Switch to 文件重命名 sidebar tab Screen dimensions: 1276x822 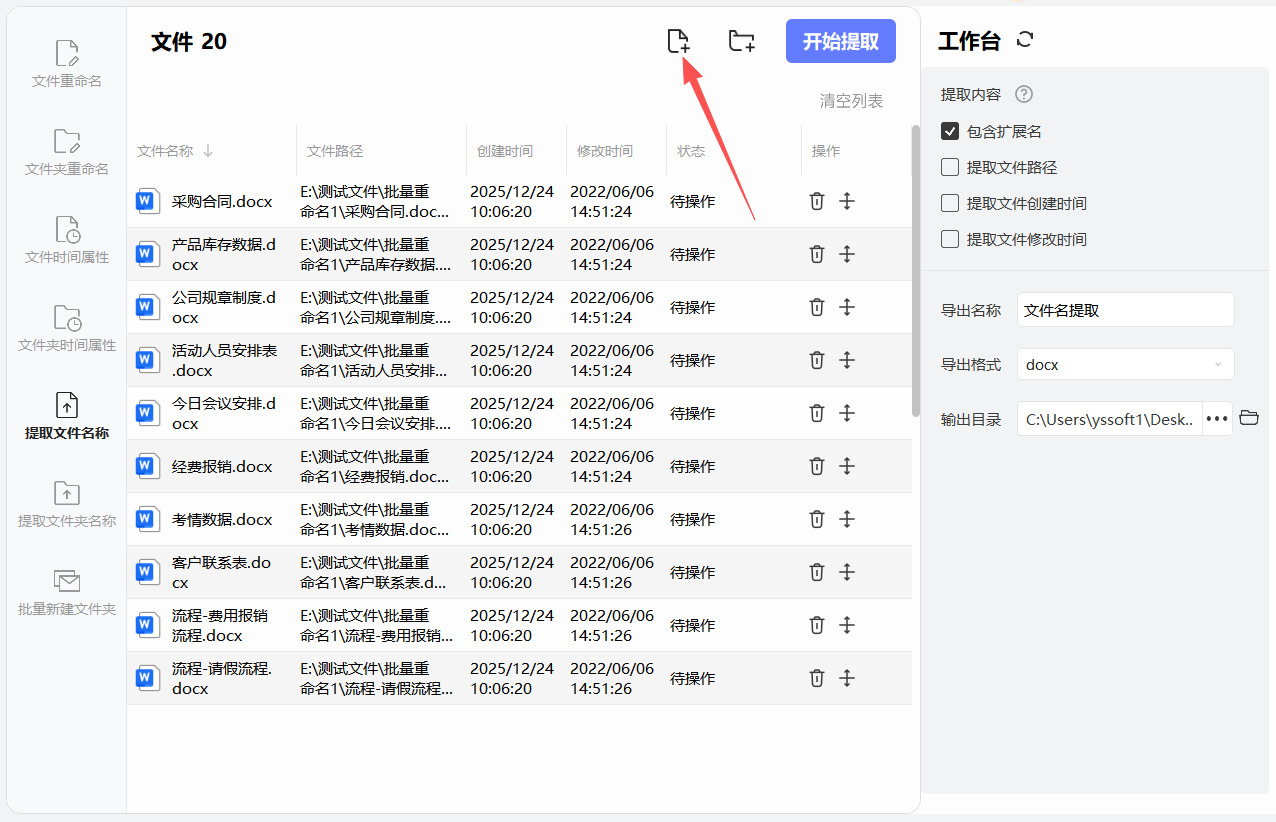[67, 63]
